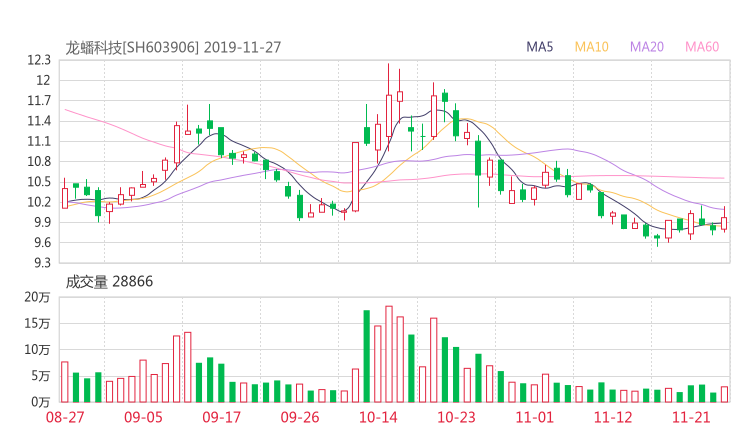This screenshot has width=740, height=440.
Task: Click the 10.5 price axis label
Action: (39, 182)
